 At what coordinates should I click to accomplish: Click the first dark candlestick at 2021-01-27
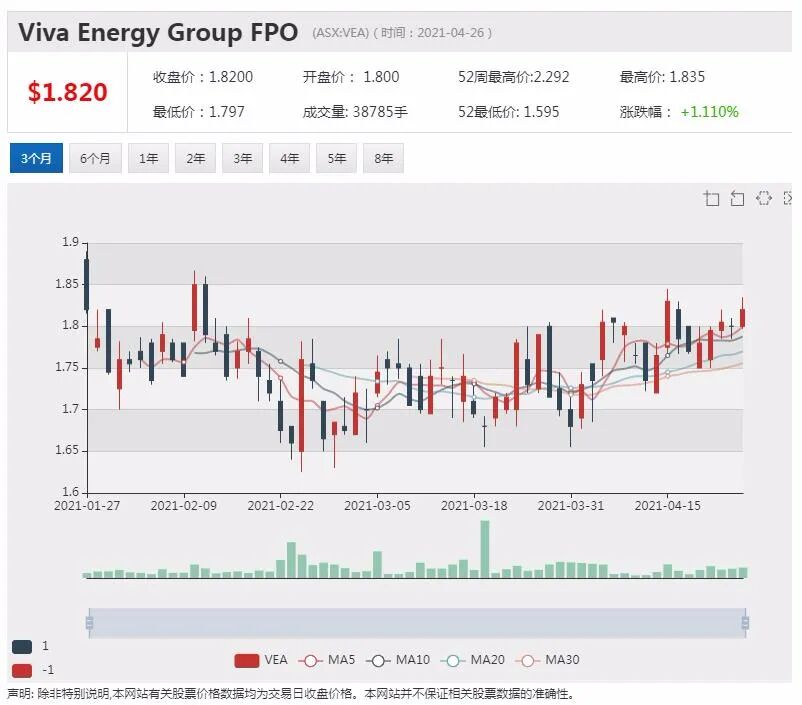pos(86,284)
